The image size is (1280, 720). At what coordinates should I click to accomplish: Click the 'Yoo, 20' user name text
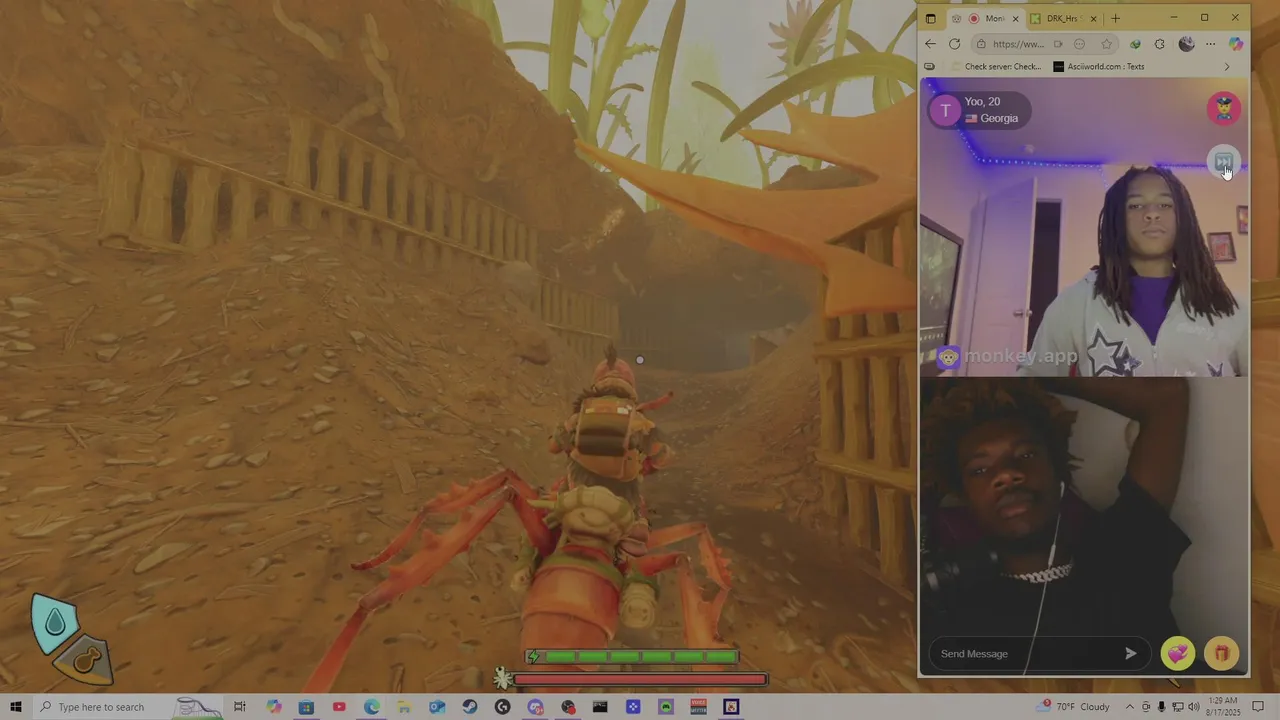(982, 102)
